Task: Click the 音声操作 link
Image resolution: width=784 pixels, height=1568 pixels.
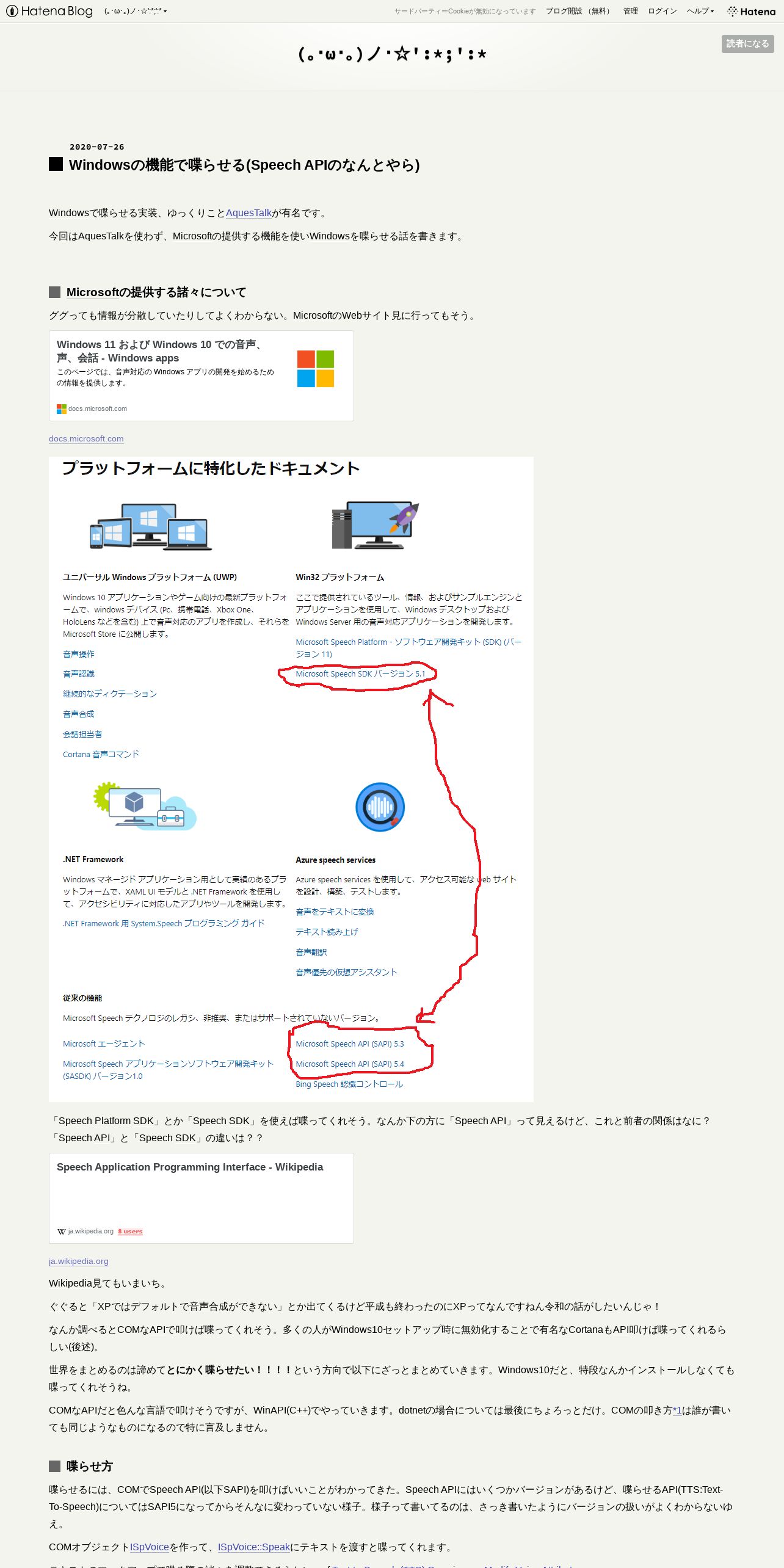Action: [79, 654]
